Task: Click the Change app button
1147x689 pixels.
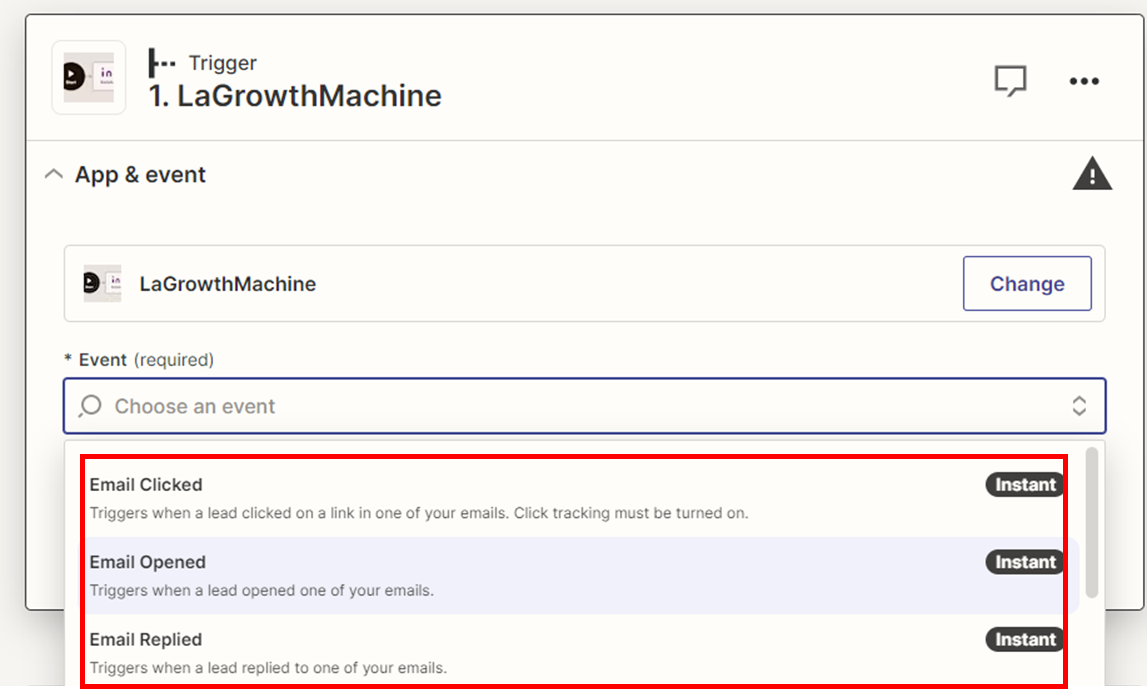Action: (1027, 283)
